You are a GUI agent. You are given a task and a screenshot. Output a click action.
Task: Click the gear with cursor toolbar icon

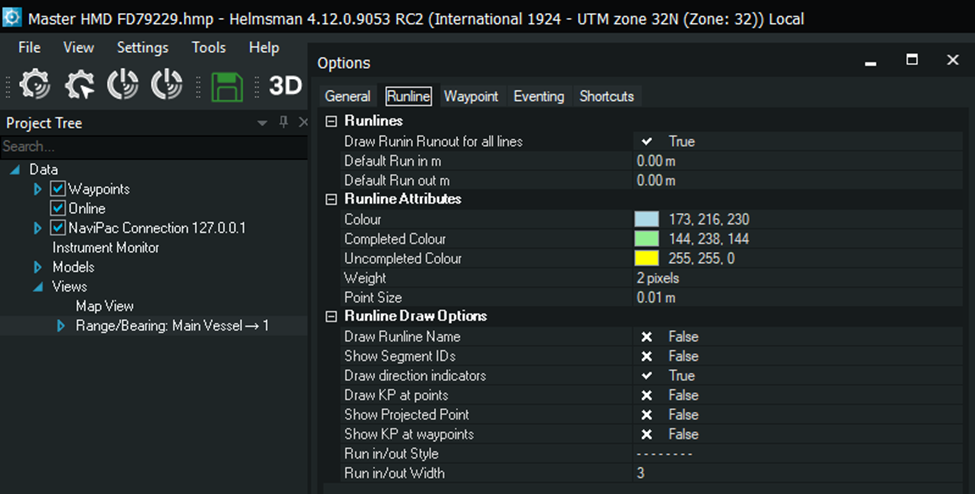(80, 85)
